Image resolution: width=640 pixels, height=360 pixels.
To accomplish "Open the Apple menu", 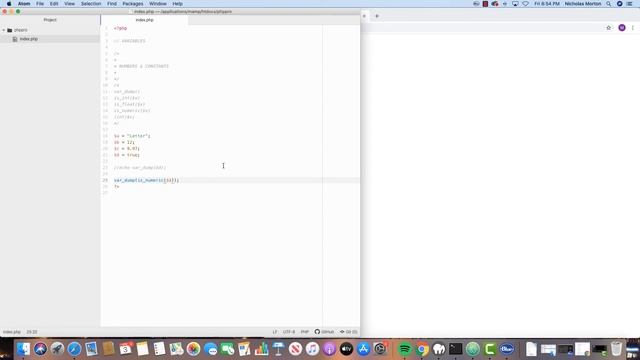I will coord(9,4).
